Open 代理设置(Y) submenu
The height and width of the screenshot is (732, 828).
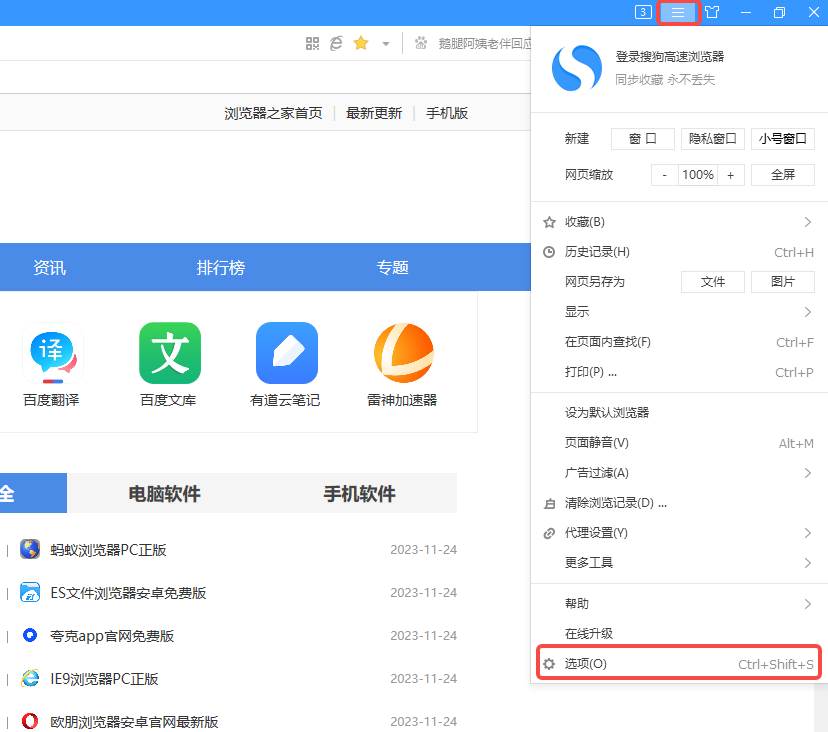[x=679, y=533]
